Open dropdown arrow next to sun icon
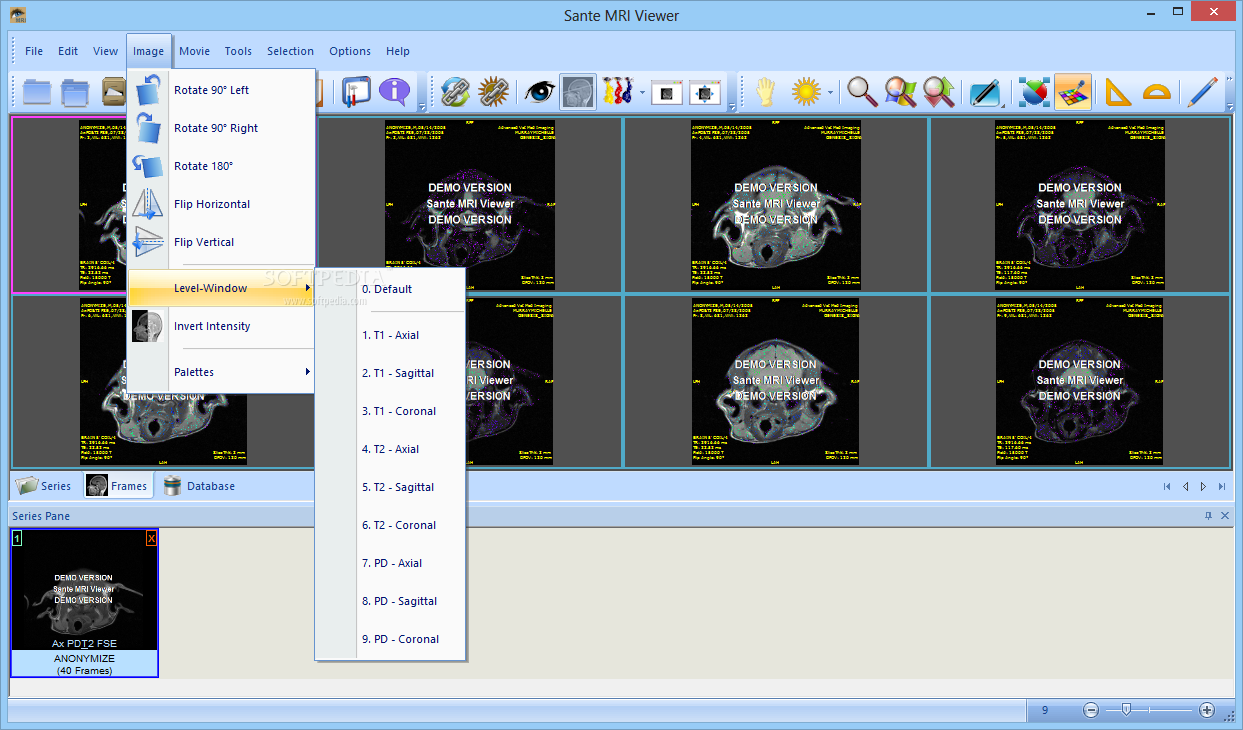This screenshot has width=1243, height=730. tap(830, 93)
